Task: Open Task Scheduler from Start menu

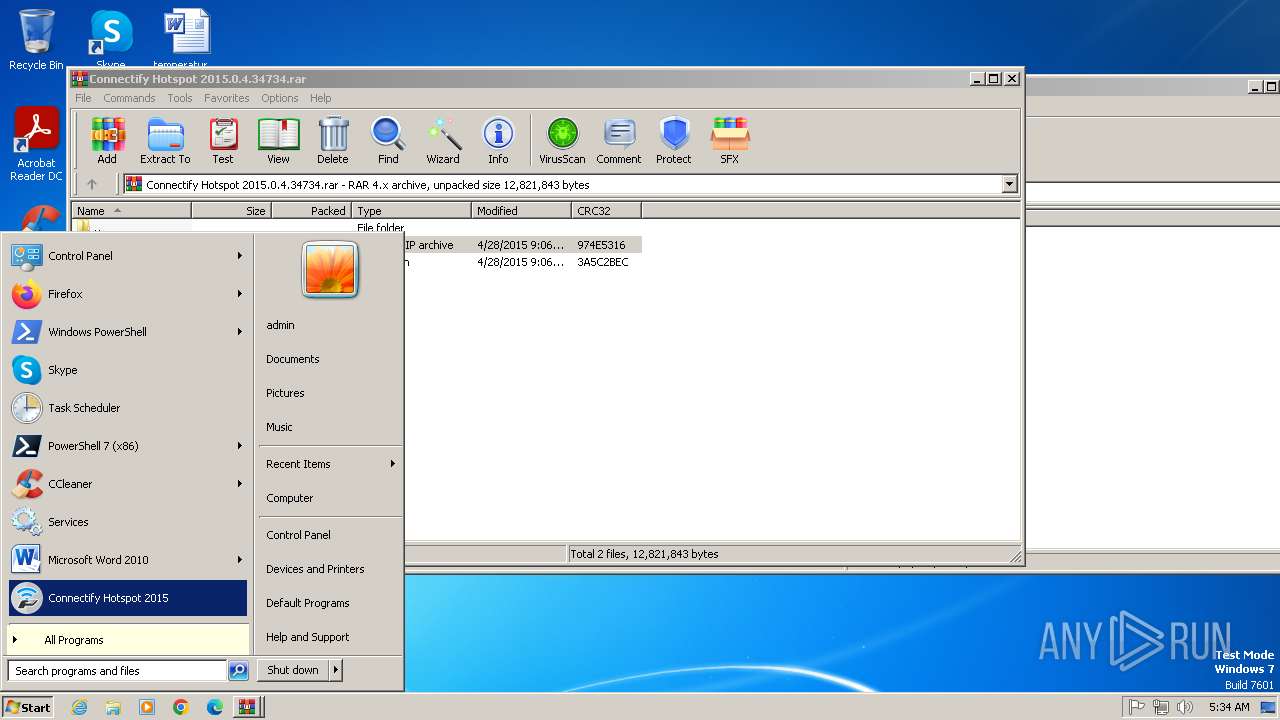Action: [x=128, y=408]
